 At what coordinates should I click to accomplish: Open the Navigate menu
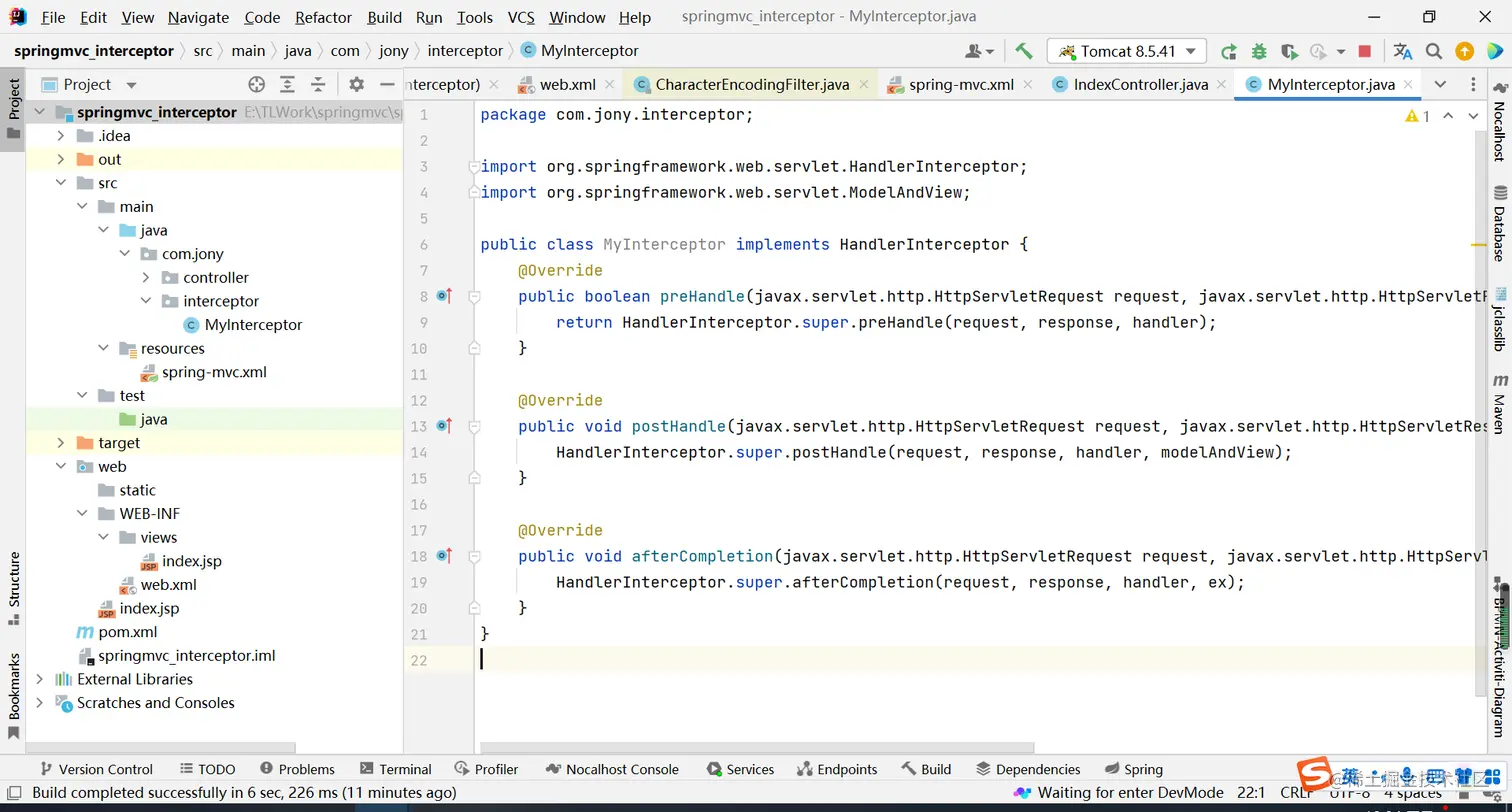coord(198,17)
